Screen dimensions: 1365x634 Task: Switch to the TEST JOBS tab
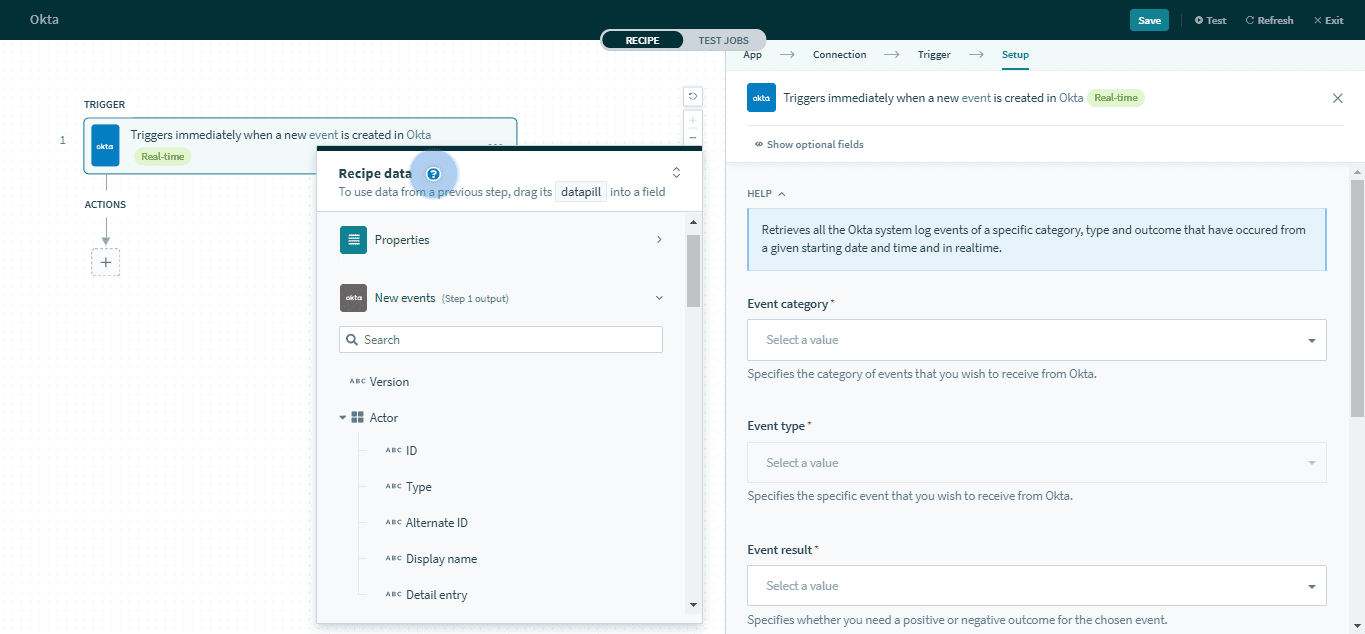point(723,40)
